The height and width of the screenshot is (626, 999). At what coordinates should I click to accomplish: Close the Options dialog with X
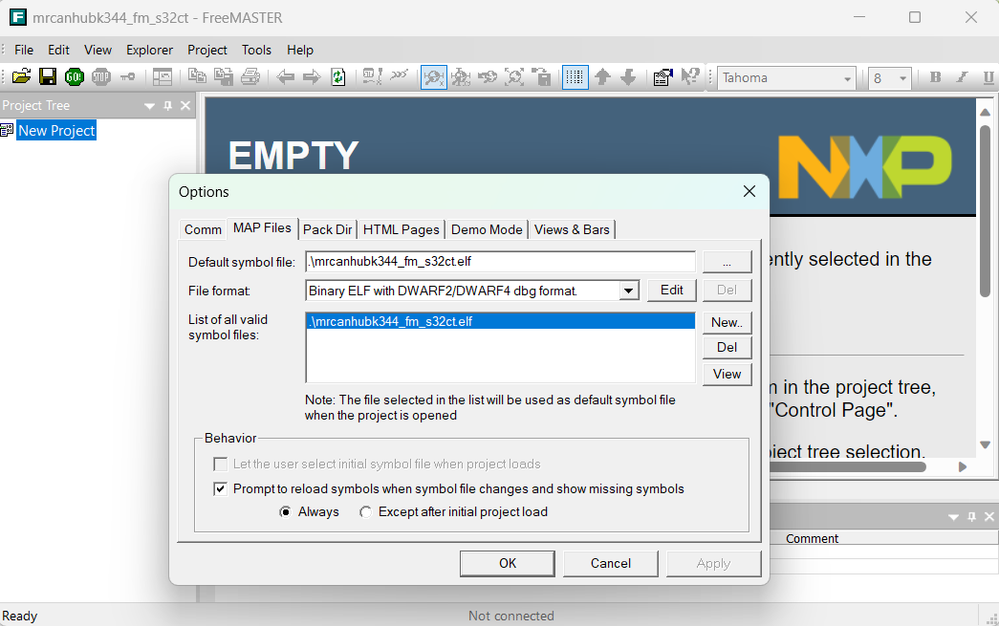[749, 192]
